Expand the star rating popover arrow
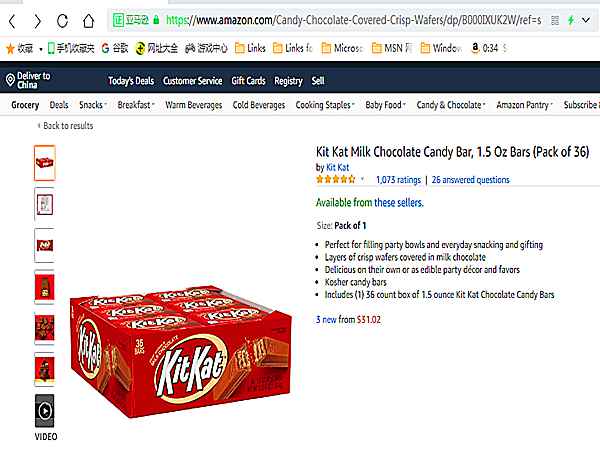600x450 pixels. click(x=363, y=180)
